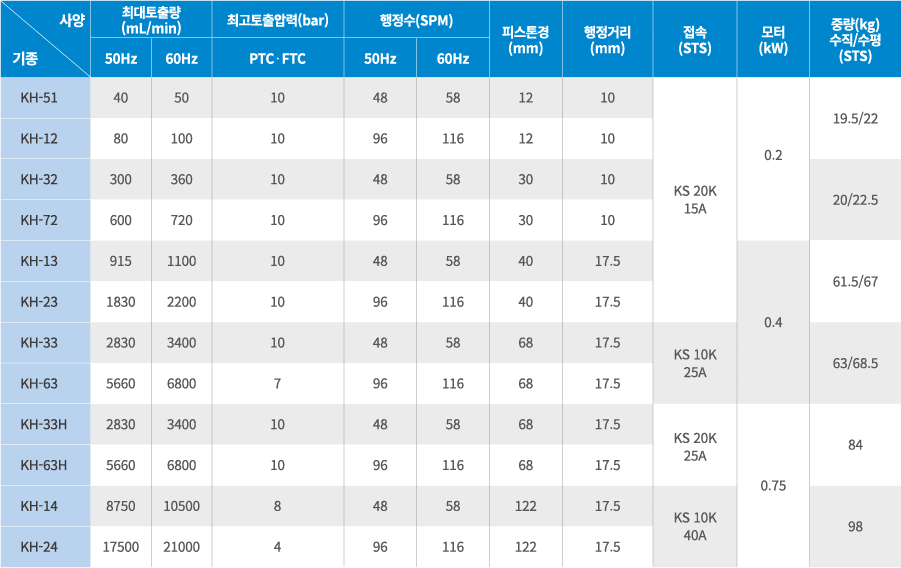Select the KH-24 model cell
This screenshot has width=901, height=568.
[x=39, y=547]
